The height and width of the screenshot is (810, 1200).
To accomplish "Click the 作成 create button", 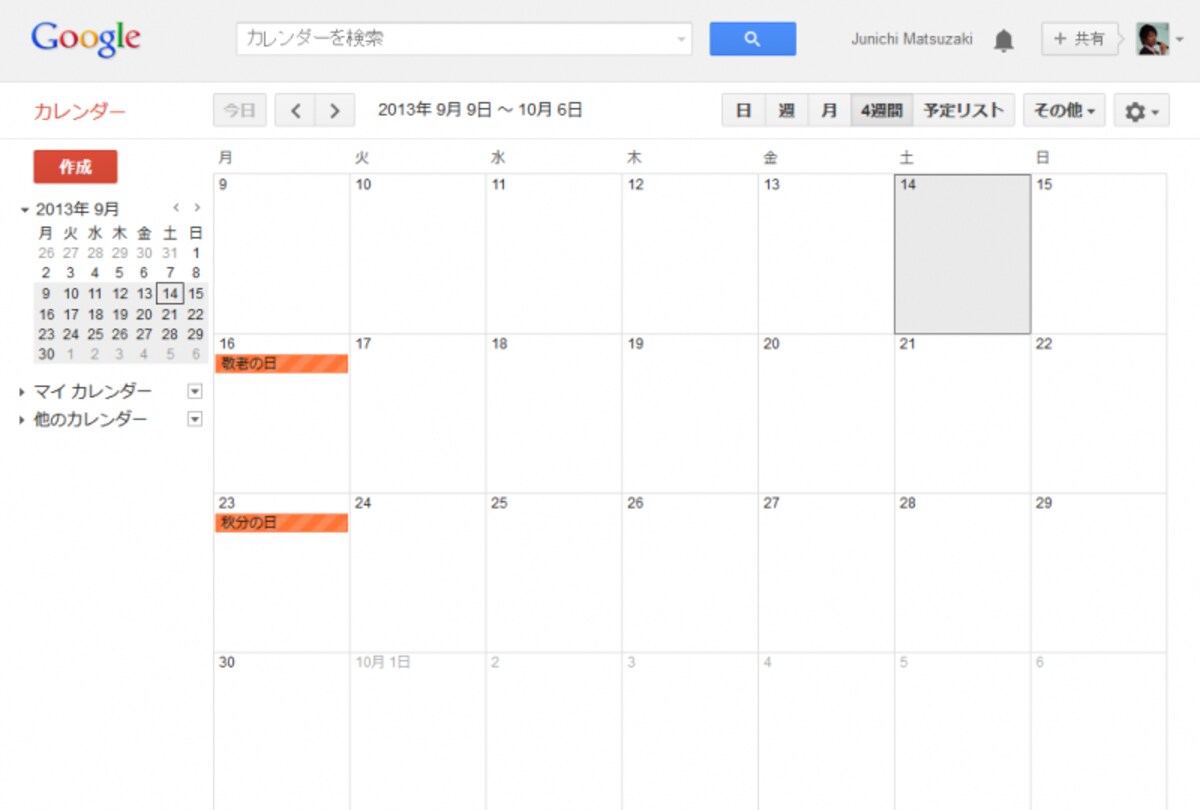I will pos(75,167).
